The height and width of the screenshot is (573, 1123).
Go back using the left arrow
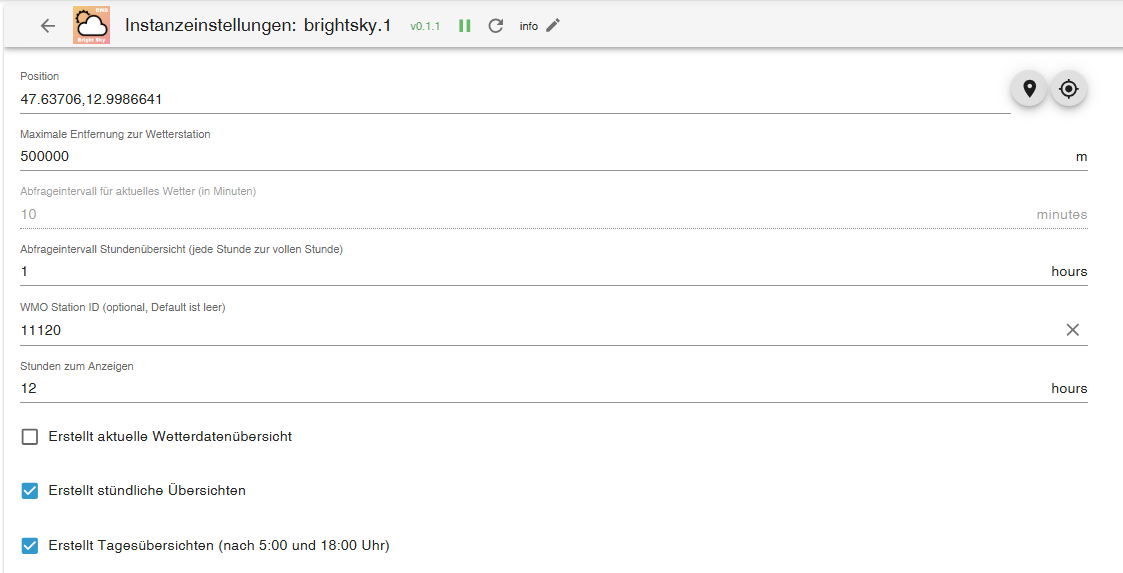coord(47,26)
